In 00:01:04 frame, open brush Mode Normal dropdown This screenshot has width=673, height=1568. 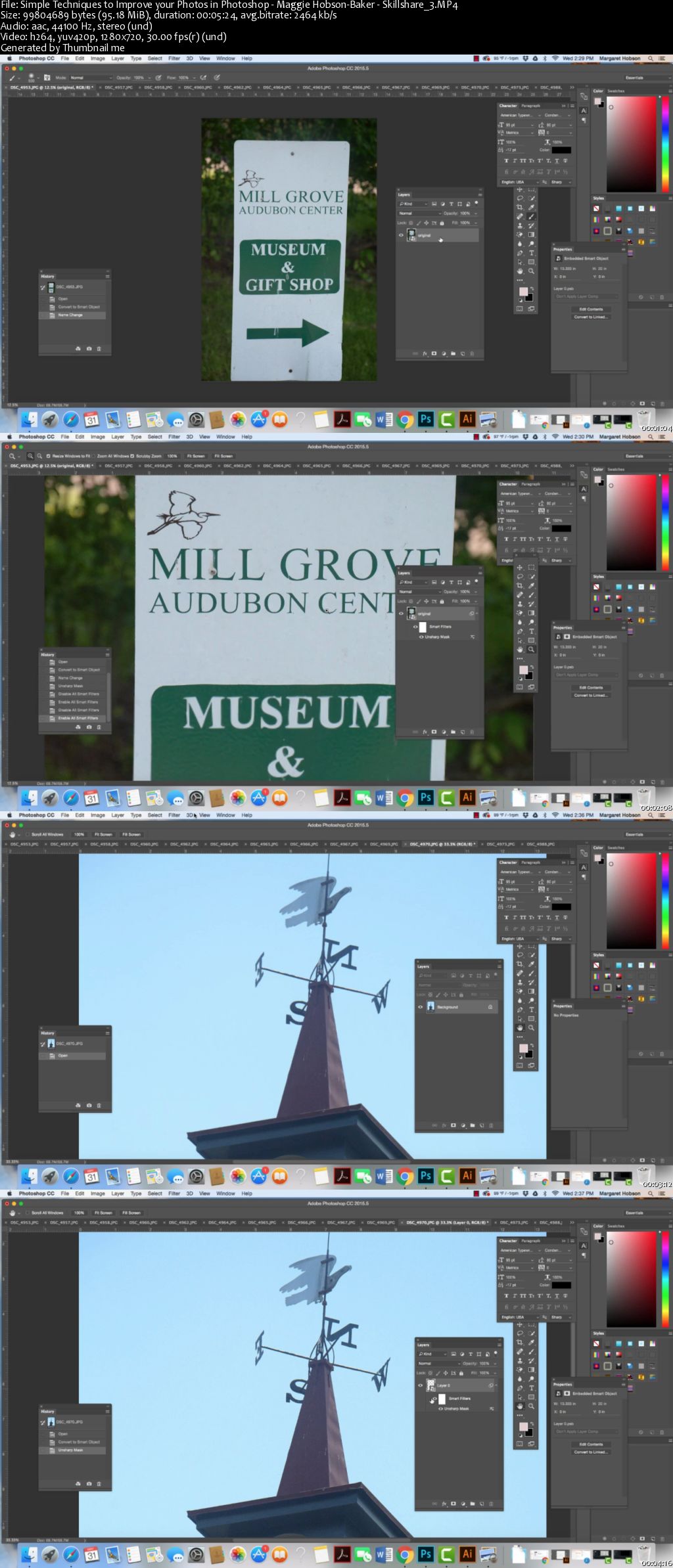click(x=91, y=78)
